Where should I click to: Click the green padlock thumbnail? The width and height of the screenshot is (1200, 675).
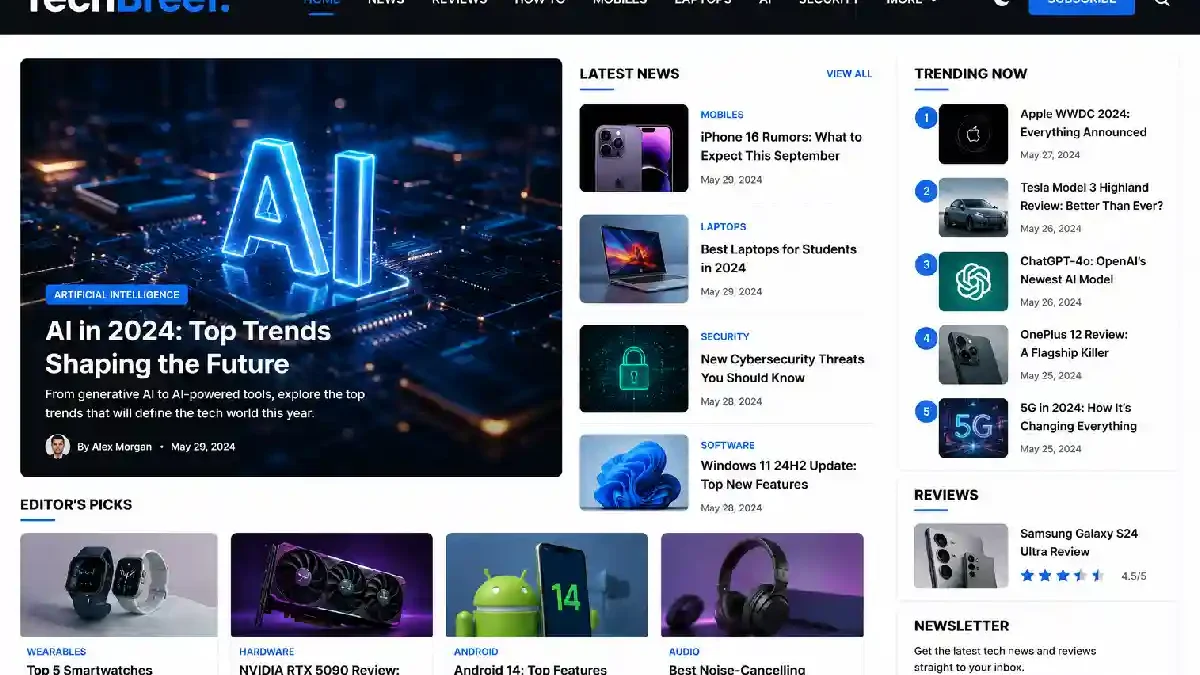click(634, 368)
